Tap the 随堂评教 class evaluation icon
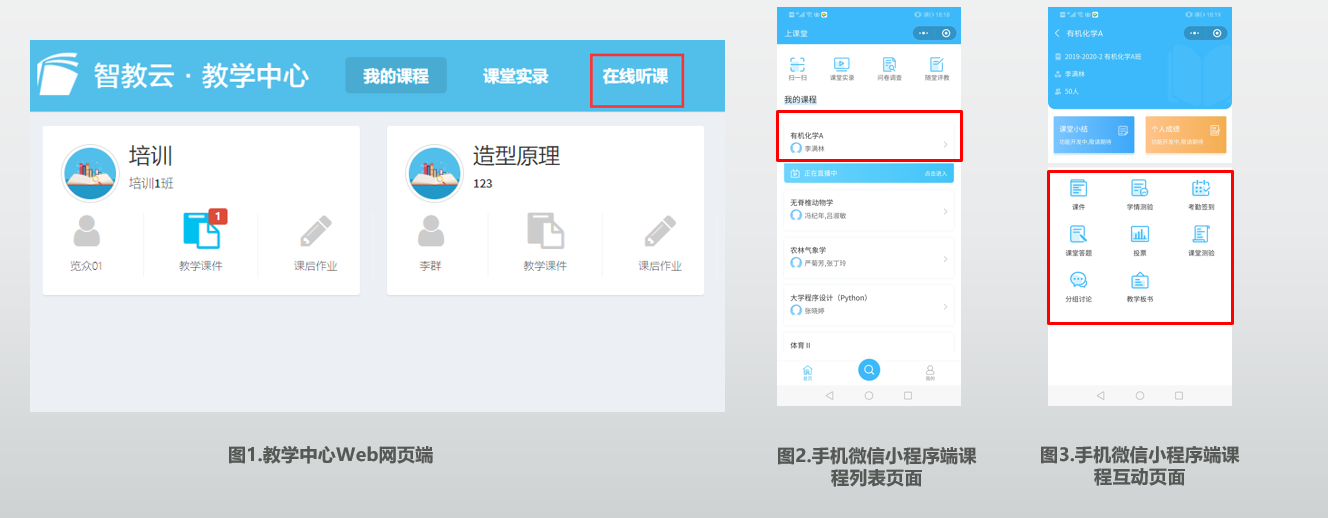The image size is (1328, 518). point(937,65)
